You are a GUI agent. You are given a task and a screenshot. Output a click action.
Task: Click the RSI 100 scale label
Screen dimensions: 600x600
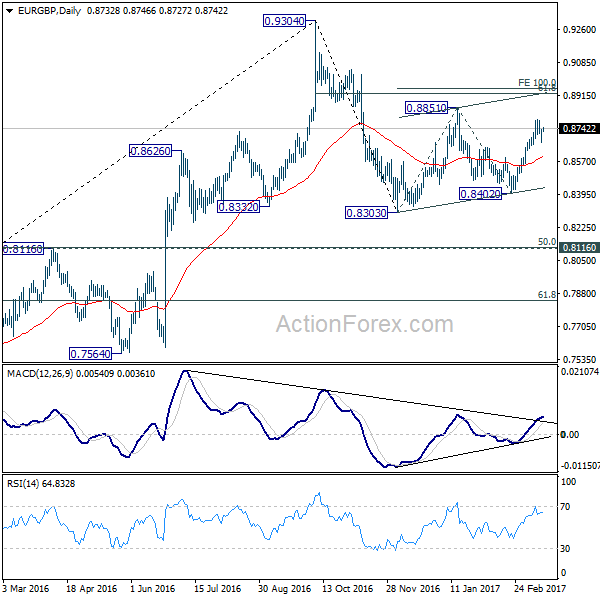(568, 482)
